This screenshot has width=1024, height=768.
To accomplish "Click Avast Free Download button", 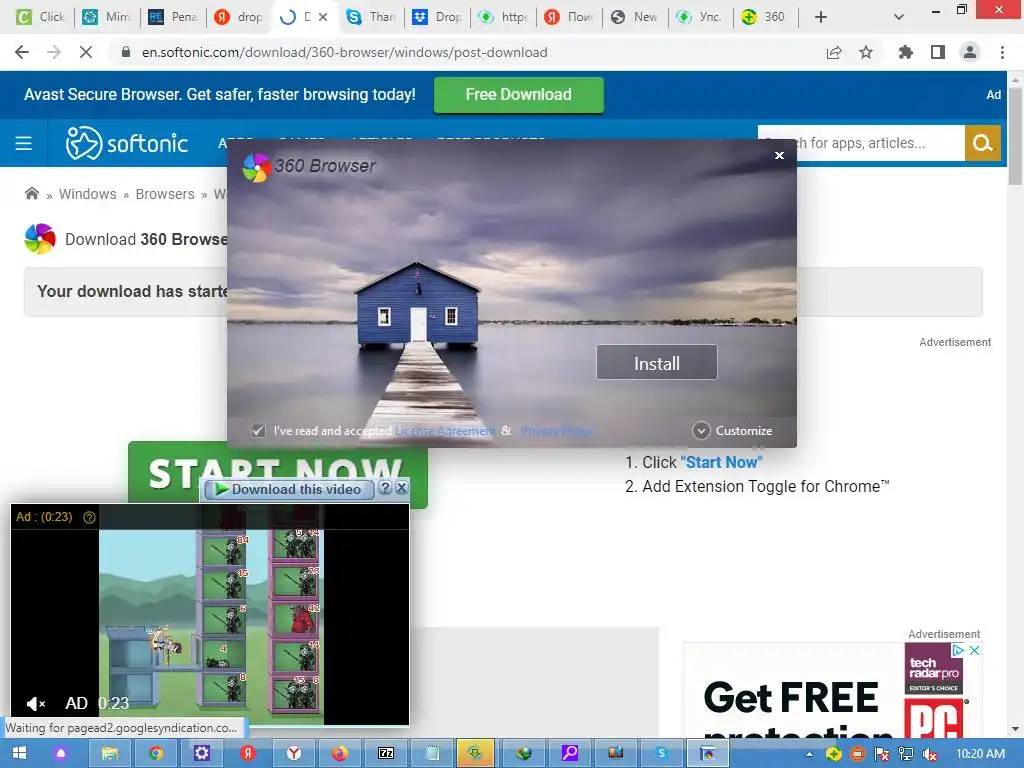I will (519, 95).
